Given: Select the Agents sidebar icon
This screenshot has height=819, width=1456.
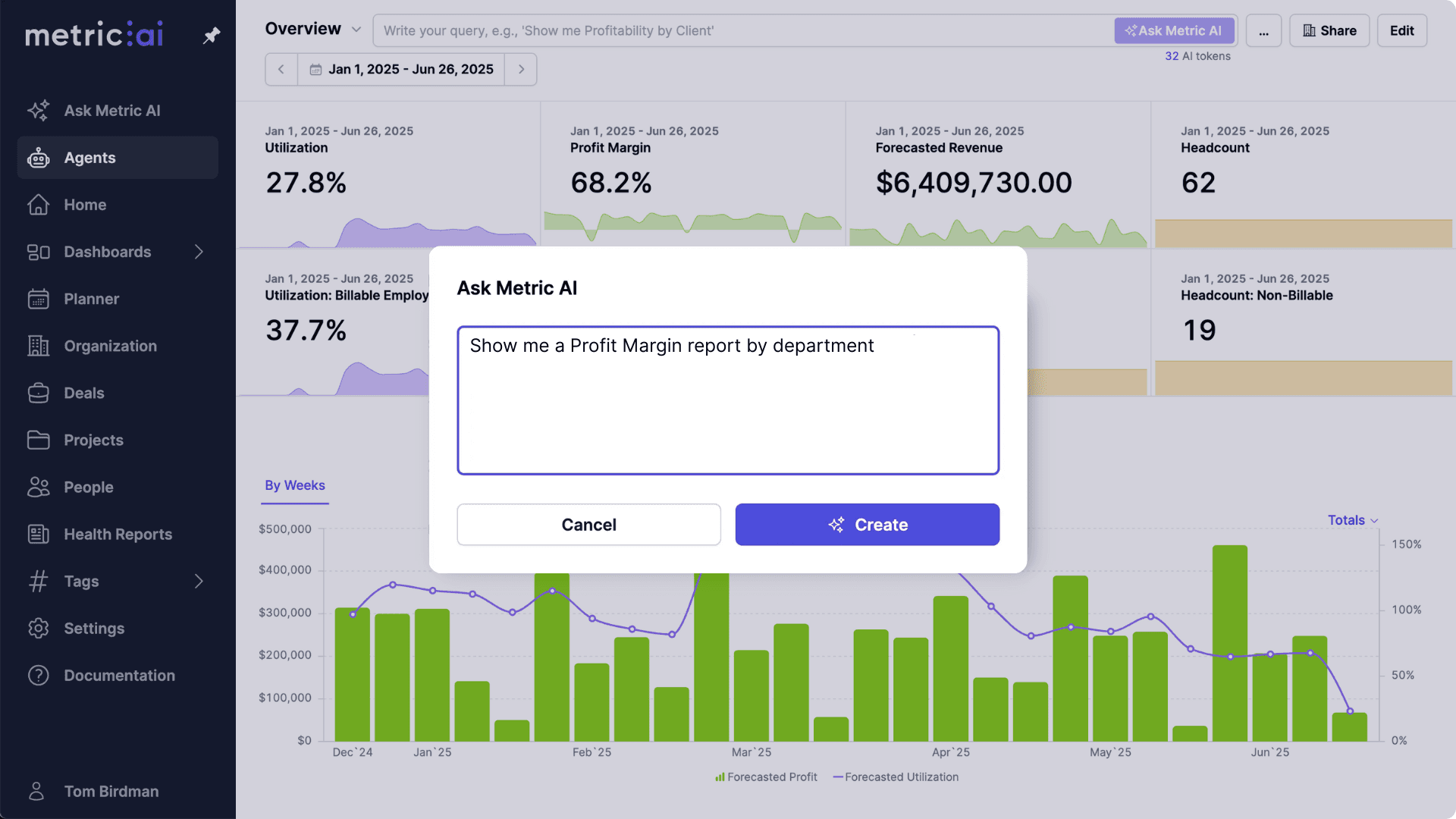Looking at the screenshot, I should coord(38,158).
